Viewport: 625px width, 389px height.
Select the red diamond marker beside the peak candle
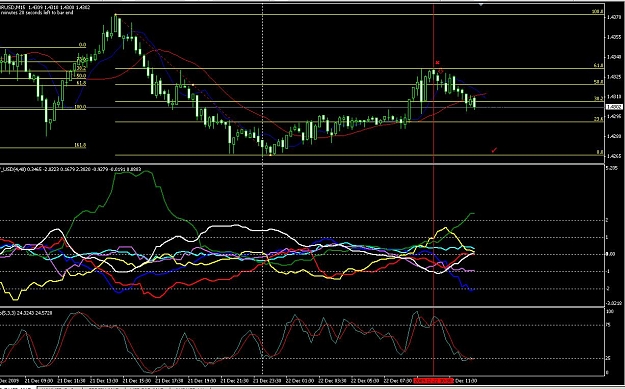pyautogui.click(x=441, y=71)
